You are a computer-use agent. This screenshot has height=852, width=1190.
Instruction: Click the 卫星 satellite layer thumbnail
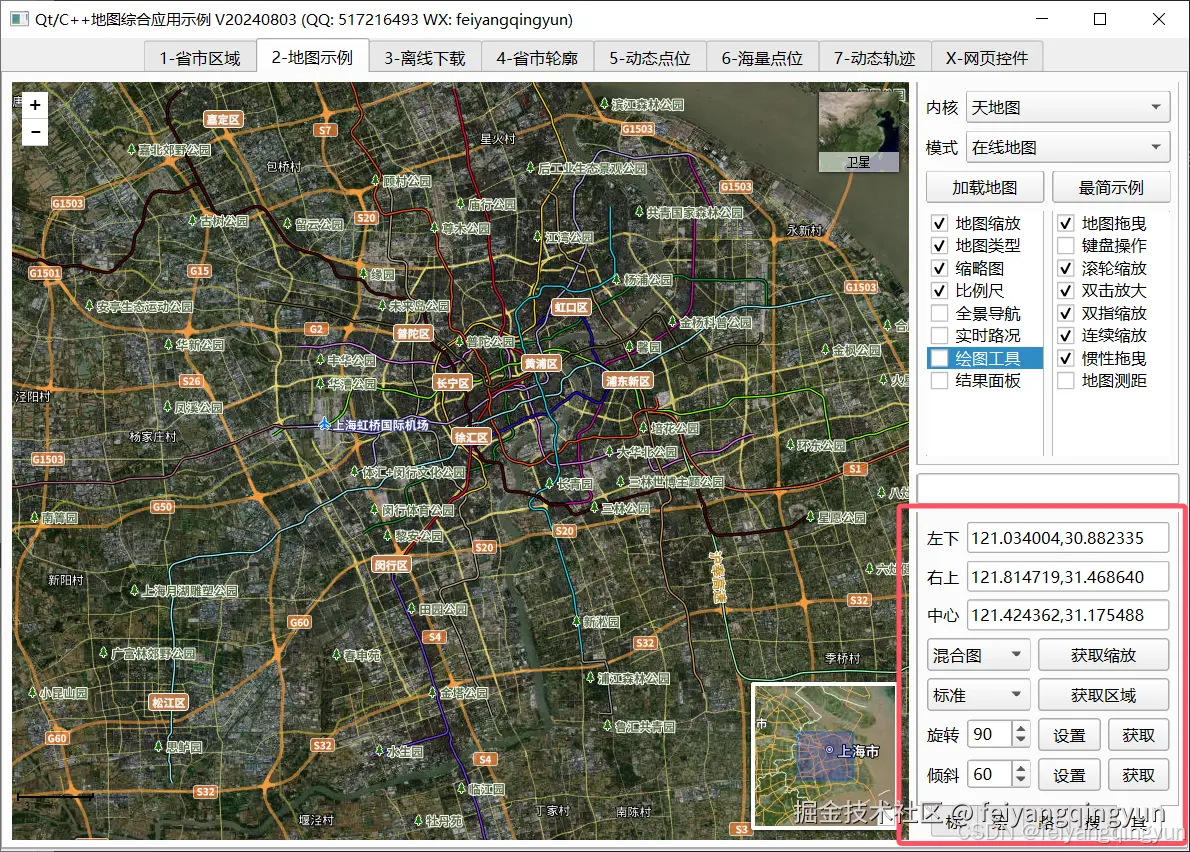click(x=857, y=131)
